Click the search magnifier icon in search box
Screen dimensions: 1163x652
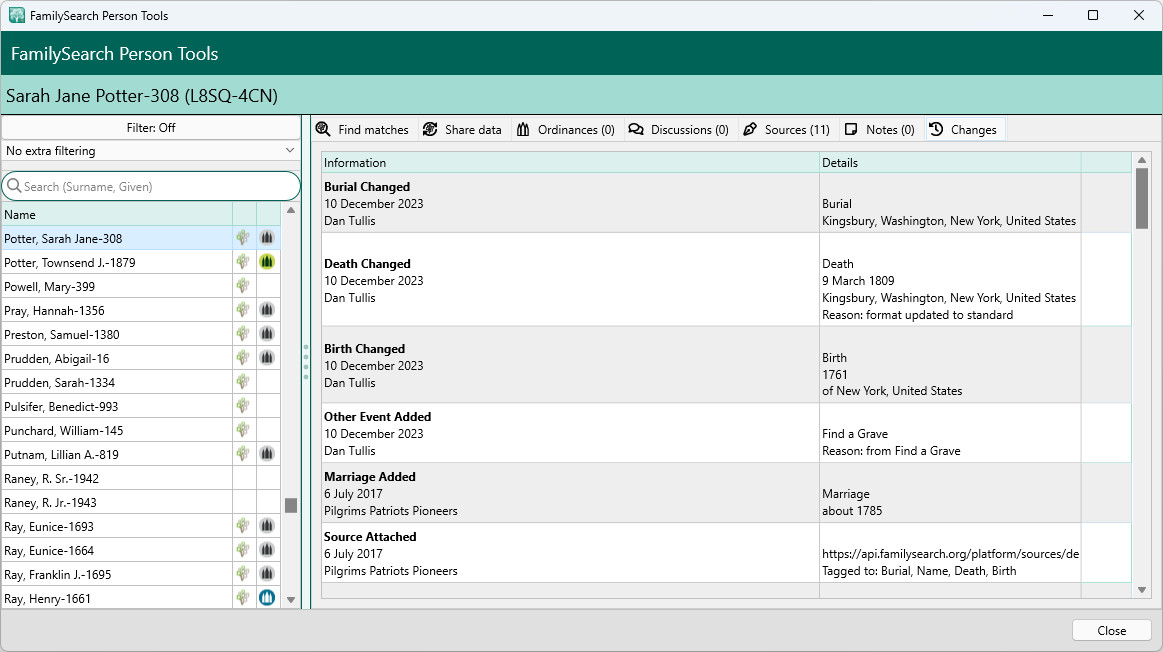[14, 186]
